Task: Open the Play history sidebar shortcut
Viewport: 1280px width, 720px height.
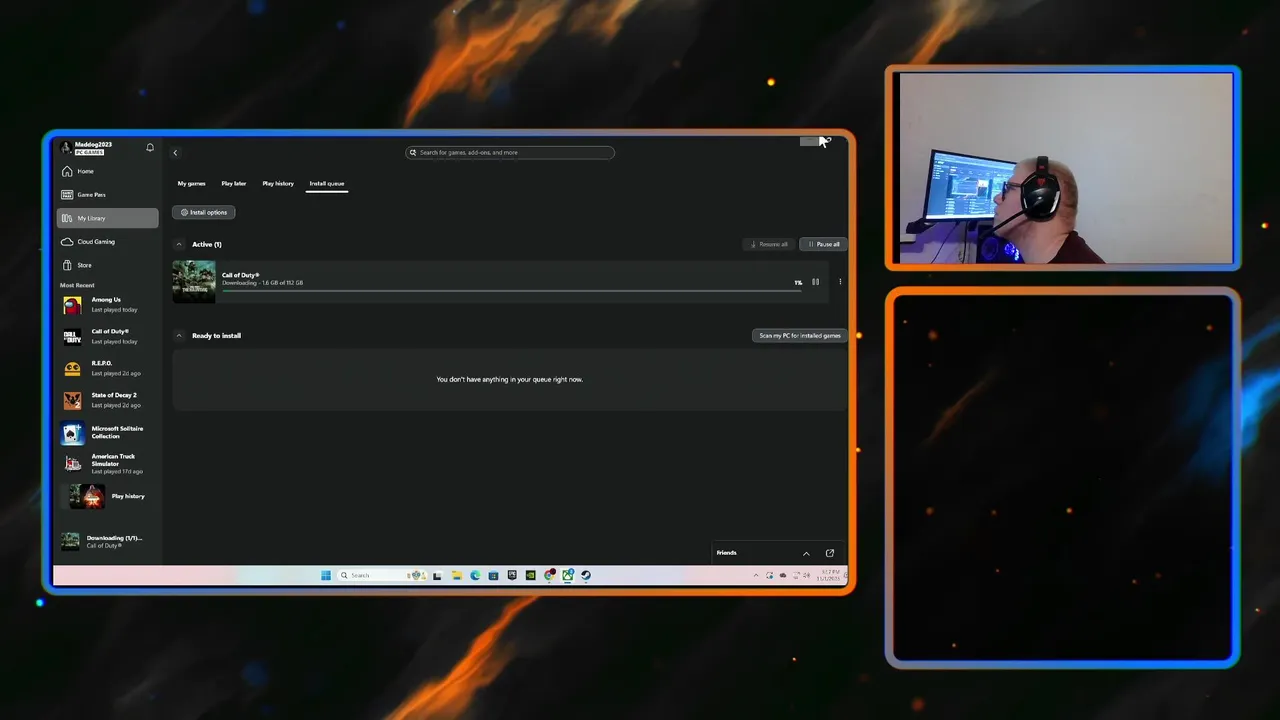Action: [x=107, y=496]
